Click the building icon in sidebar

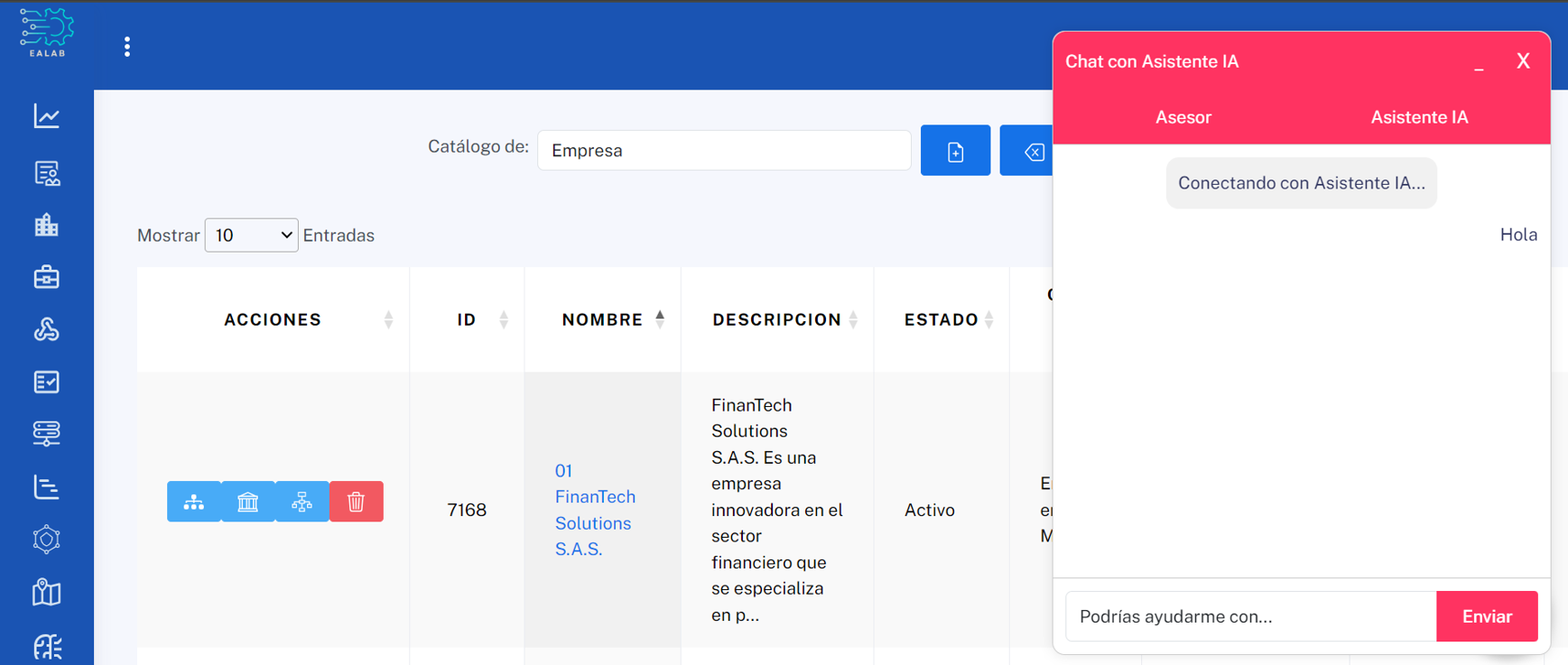pos(47,225)
